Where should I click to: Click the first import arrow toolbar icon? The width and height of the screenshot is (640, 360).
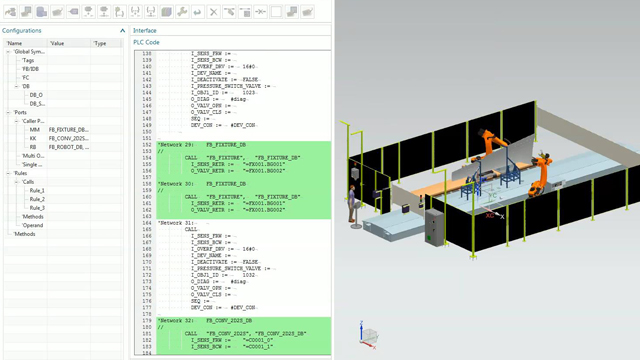pyautogui.click(x=11, y=12)
